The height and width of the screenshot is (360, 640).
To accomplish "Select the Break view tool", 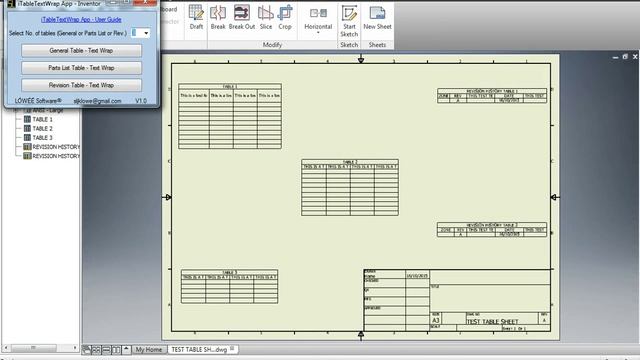I will pyautogui.click(x=218, y=18).
